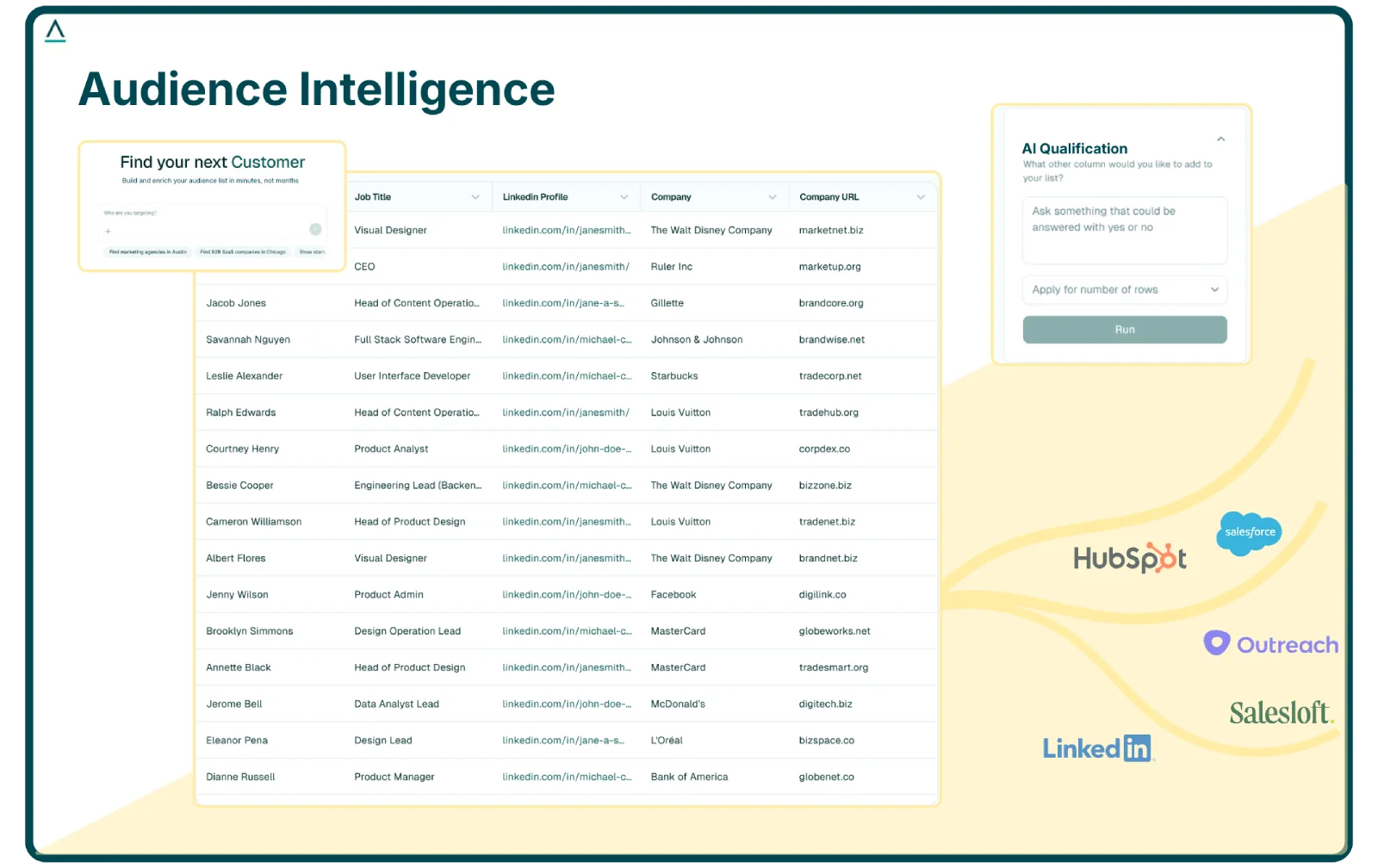Open Dianne Russell's LinkedIn profile link

pyautogui.click(x=566, y=776)
